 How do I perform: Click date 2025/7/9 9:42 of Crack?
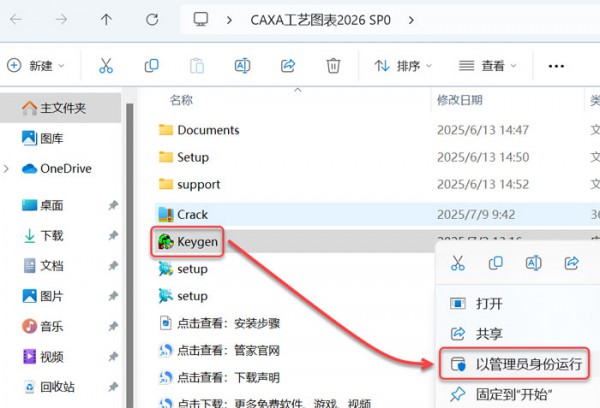coord(476,214)
